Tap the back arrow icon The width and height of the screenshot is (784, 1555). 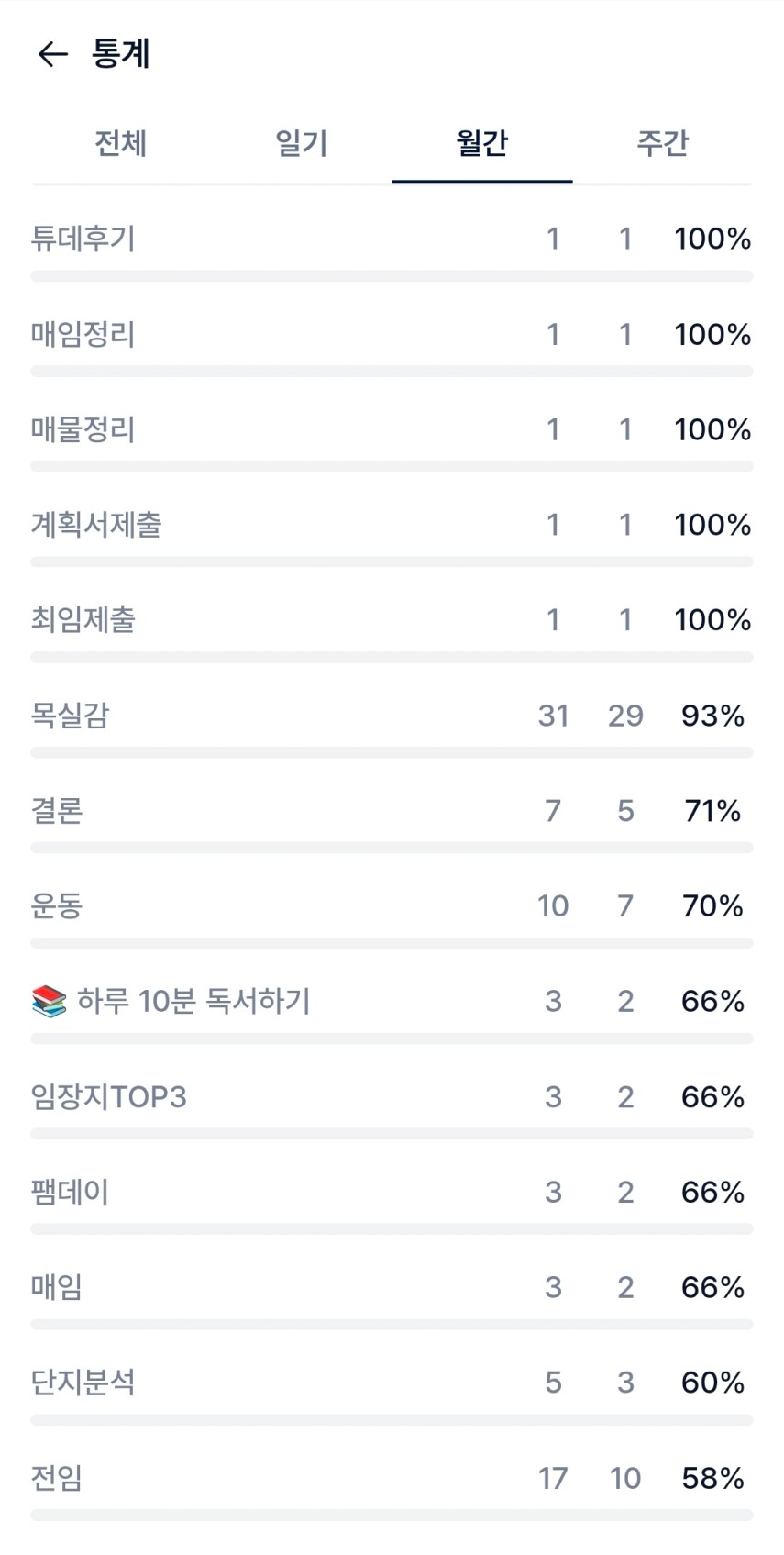[52, 54]
